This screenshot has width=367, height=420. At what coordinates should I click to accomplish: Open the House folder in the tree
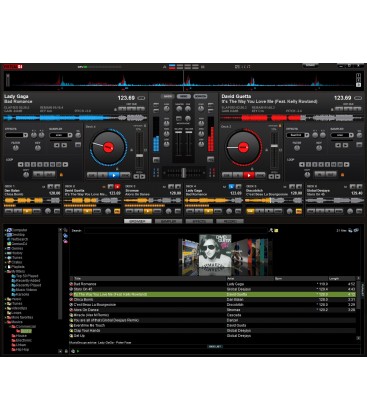[19, 336]
